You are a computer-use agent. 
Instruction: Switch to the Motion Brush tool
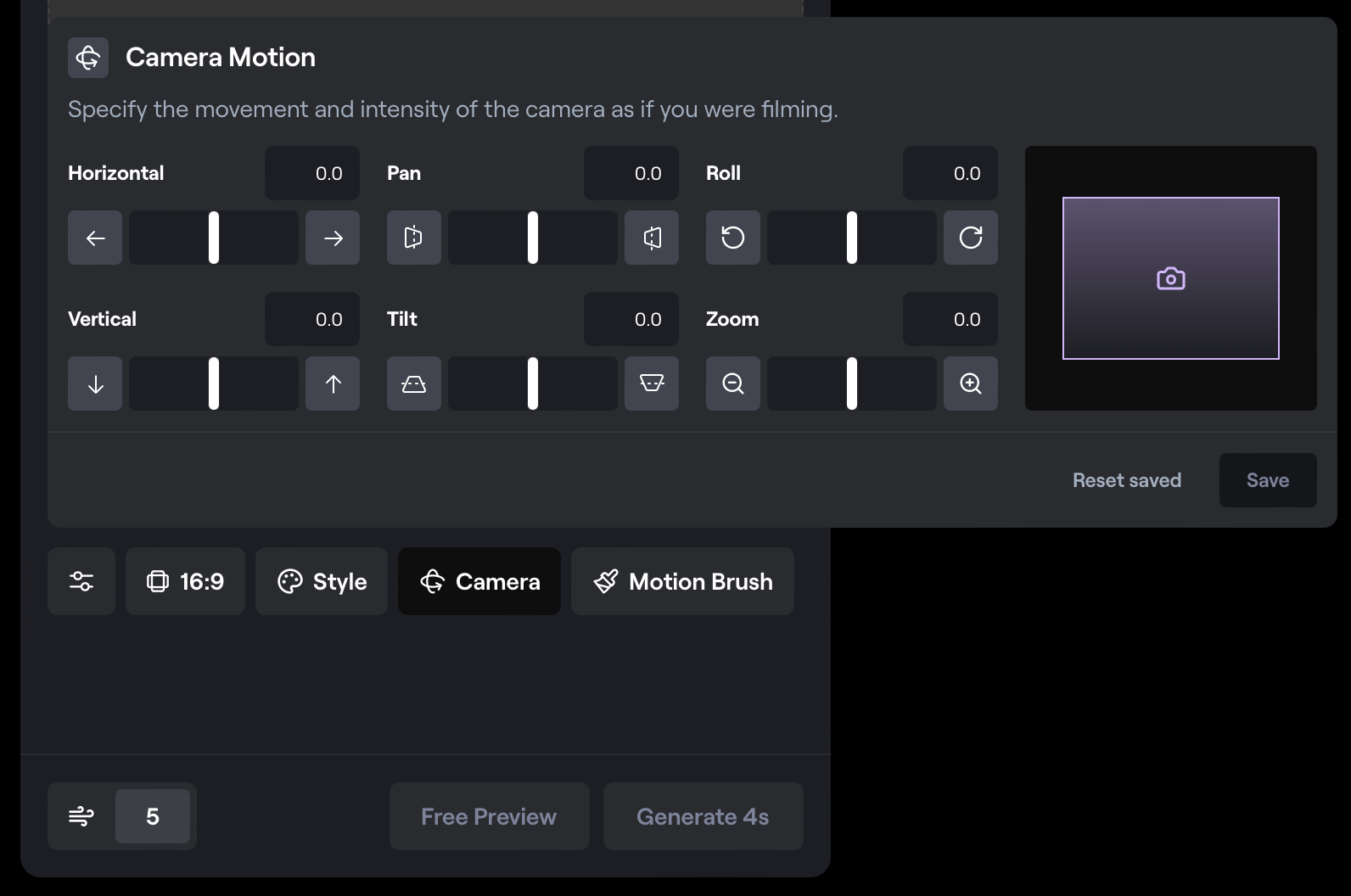click(x=682, y=581)
